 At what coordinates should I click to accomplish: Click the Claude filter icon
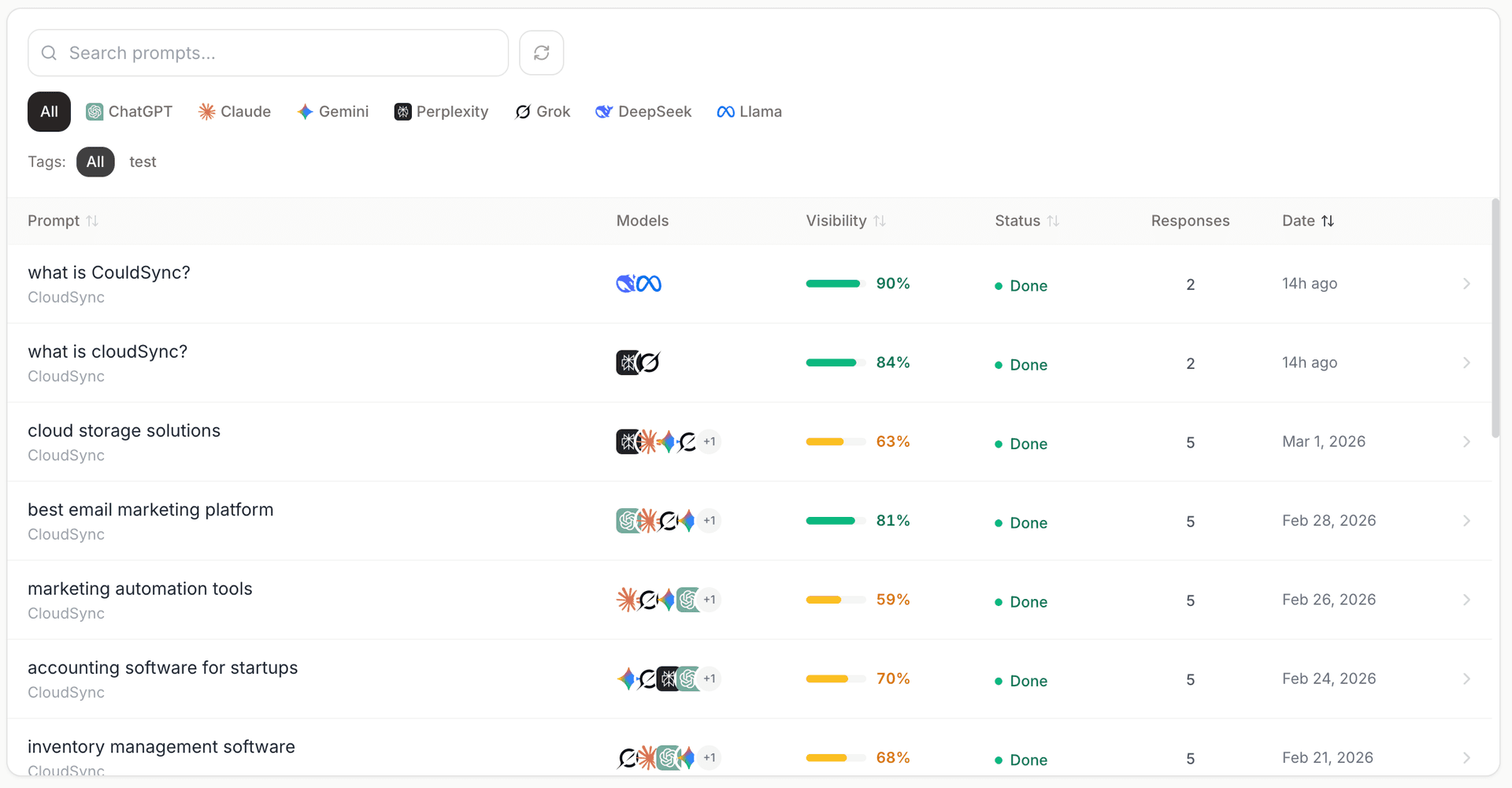click(206, 111)
